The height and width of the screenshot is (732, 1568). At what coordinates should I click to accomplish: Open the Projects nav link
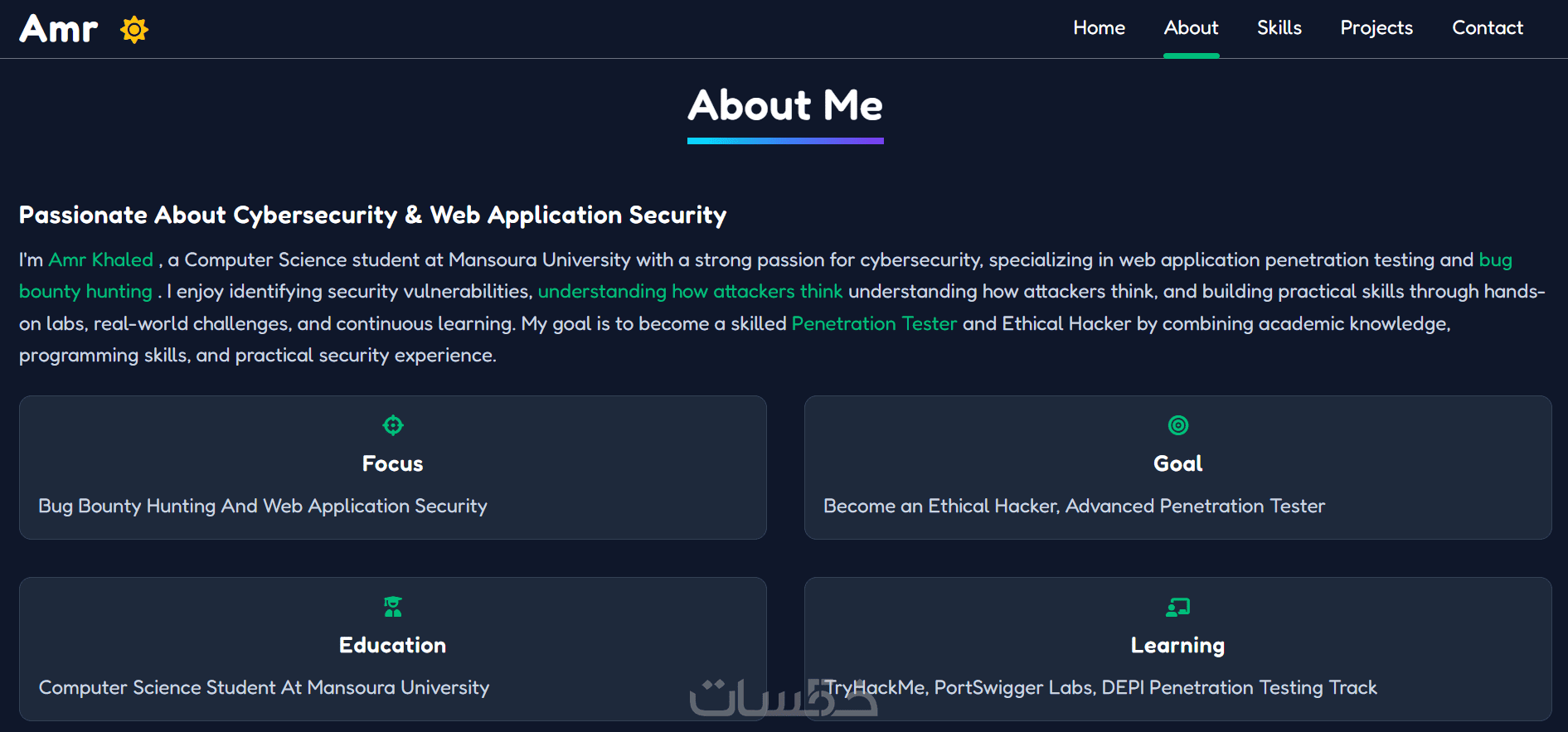[1376, 28]
